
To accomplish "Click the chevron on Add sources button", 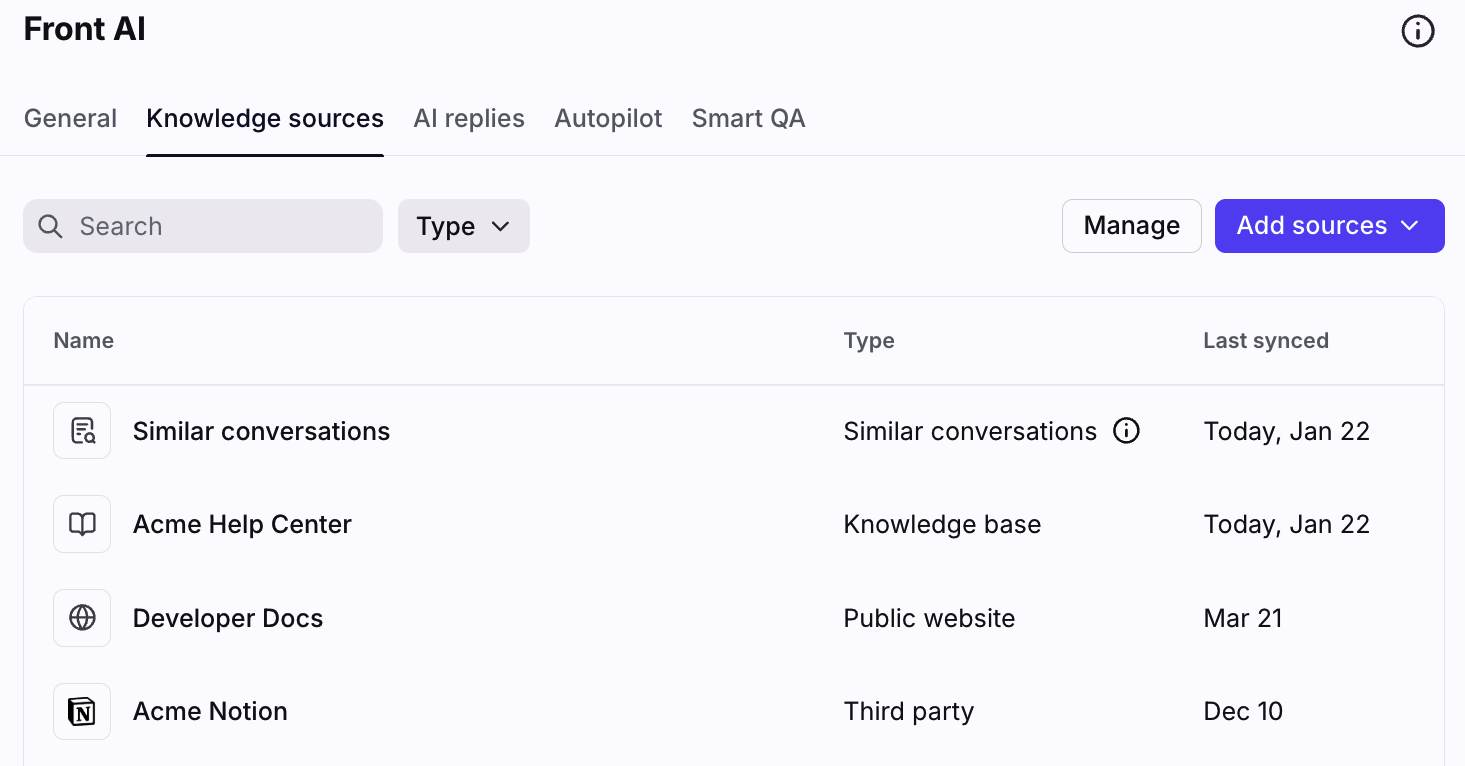I will click(x=1410, y=226).
